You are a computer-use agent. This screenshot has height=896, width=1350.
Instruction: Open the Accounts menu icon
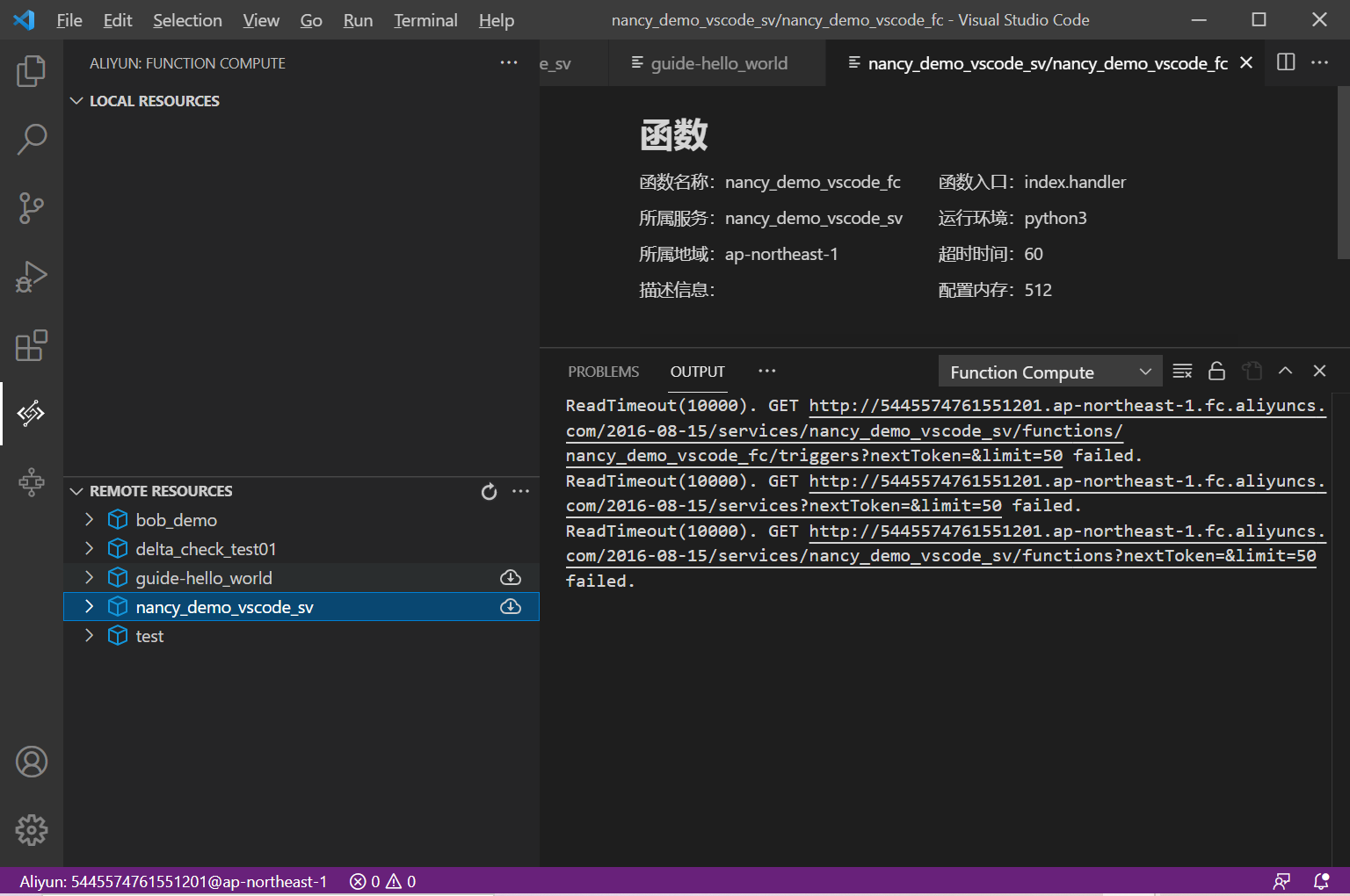tap(32, 762)
